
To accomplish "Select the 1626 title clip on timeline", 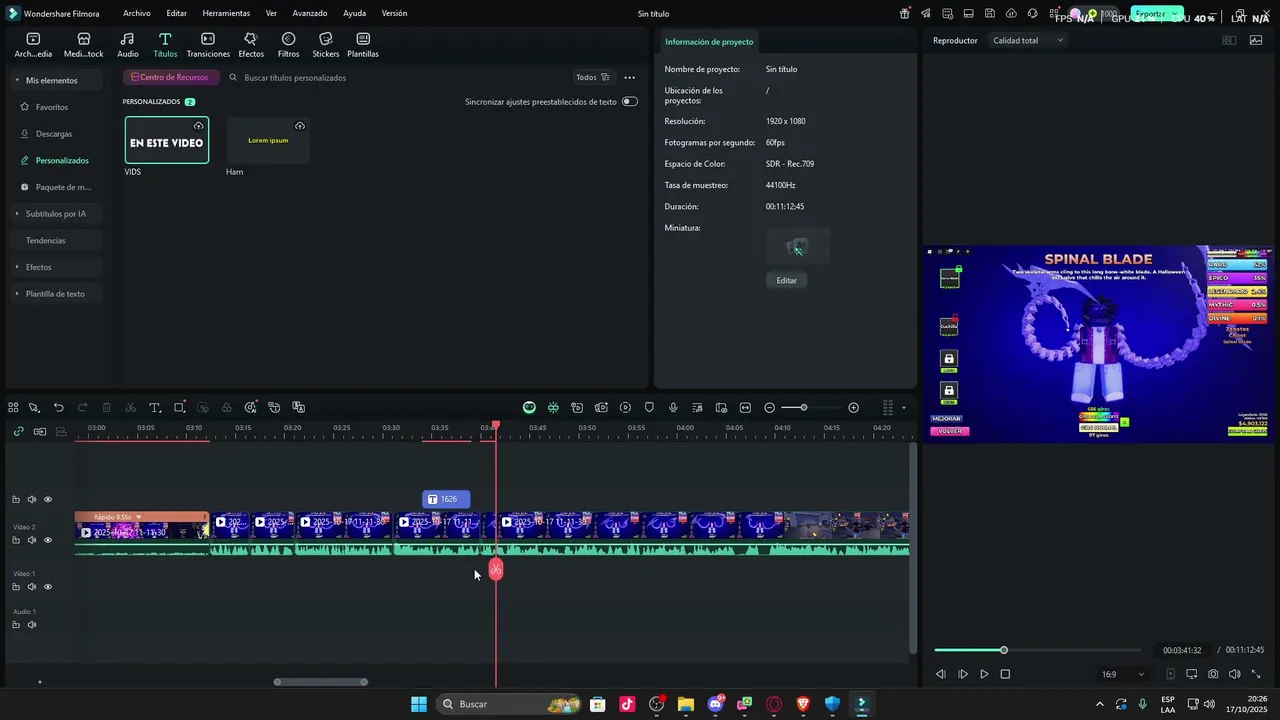I will coord(445,499).
